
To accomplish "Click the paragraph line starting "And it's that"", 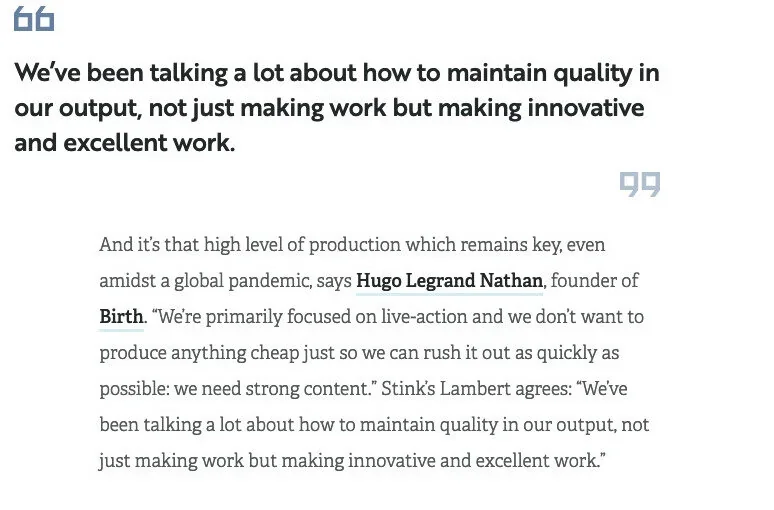I will tap(352, 245).
